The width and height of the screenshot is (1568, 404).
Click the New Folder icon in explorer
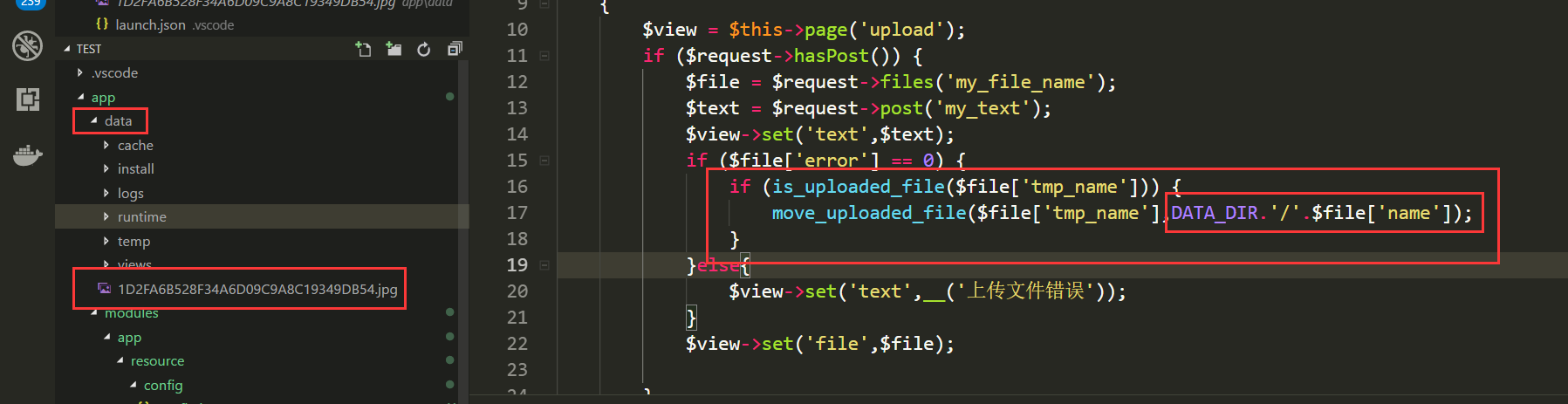point(394,50)
